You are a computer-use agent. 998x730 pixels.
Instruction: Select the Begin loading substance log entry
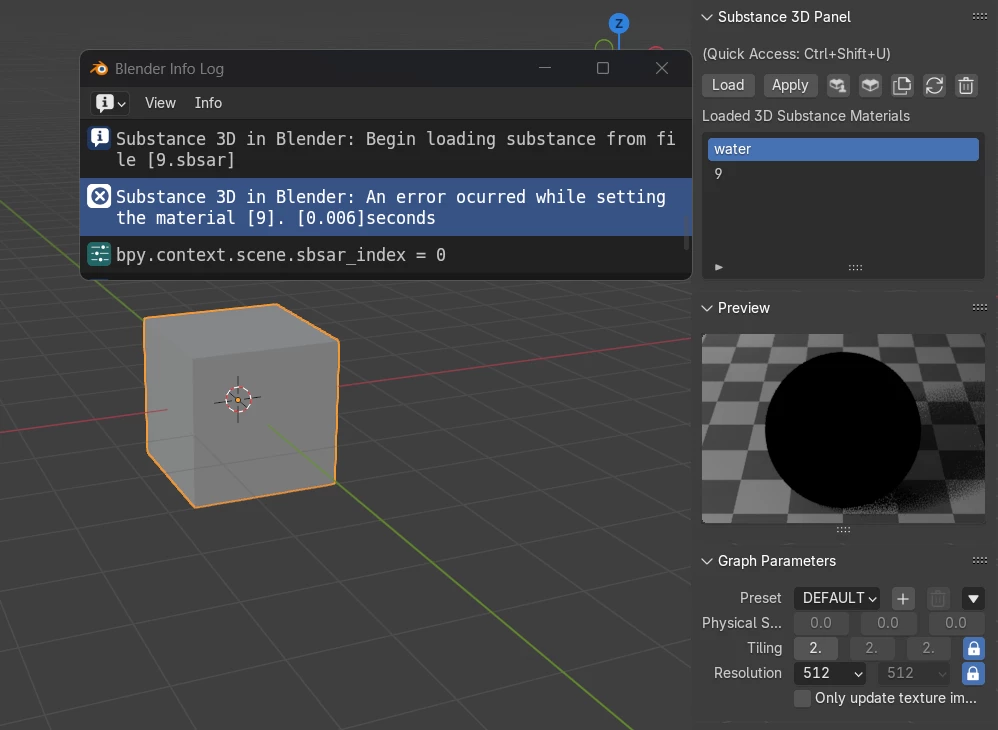click(x=386, y=149)
